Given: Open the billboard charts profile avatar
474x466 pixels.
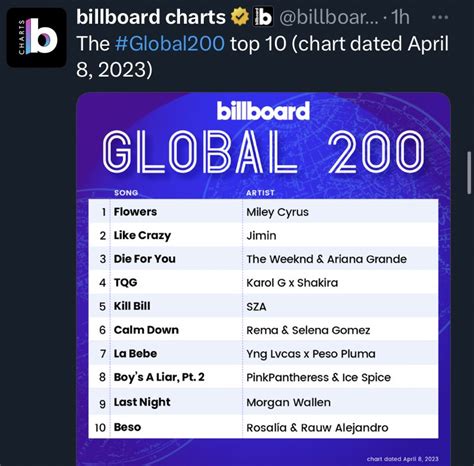Looking at the screenshot, I should click(37, 37).
